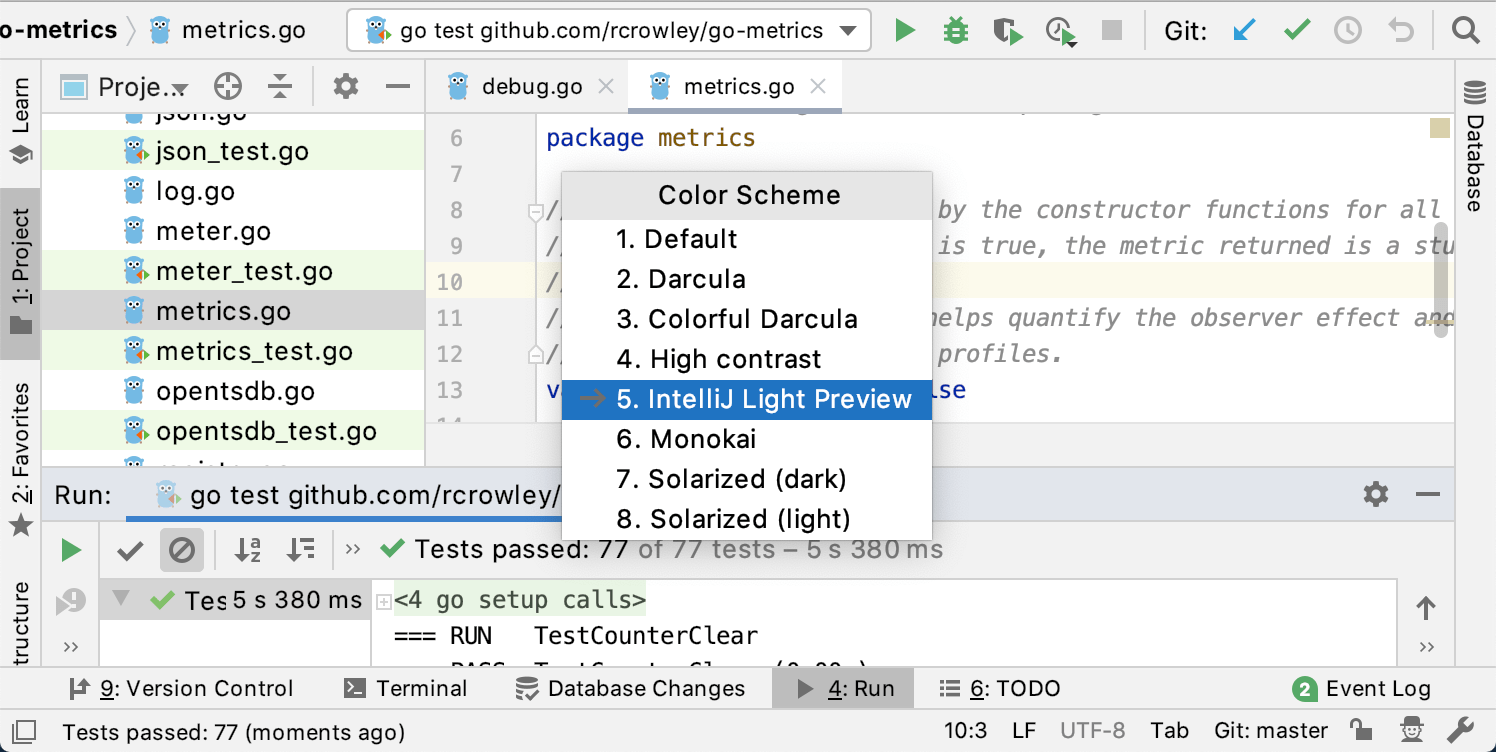Commit changes with the Git checkmark
The width and height of the screenshot is (1496, 752).
pyautogui.click(x=1297, y=31)
